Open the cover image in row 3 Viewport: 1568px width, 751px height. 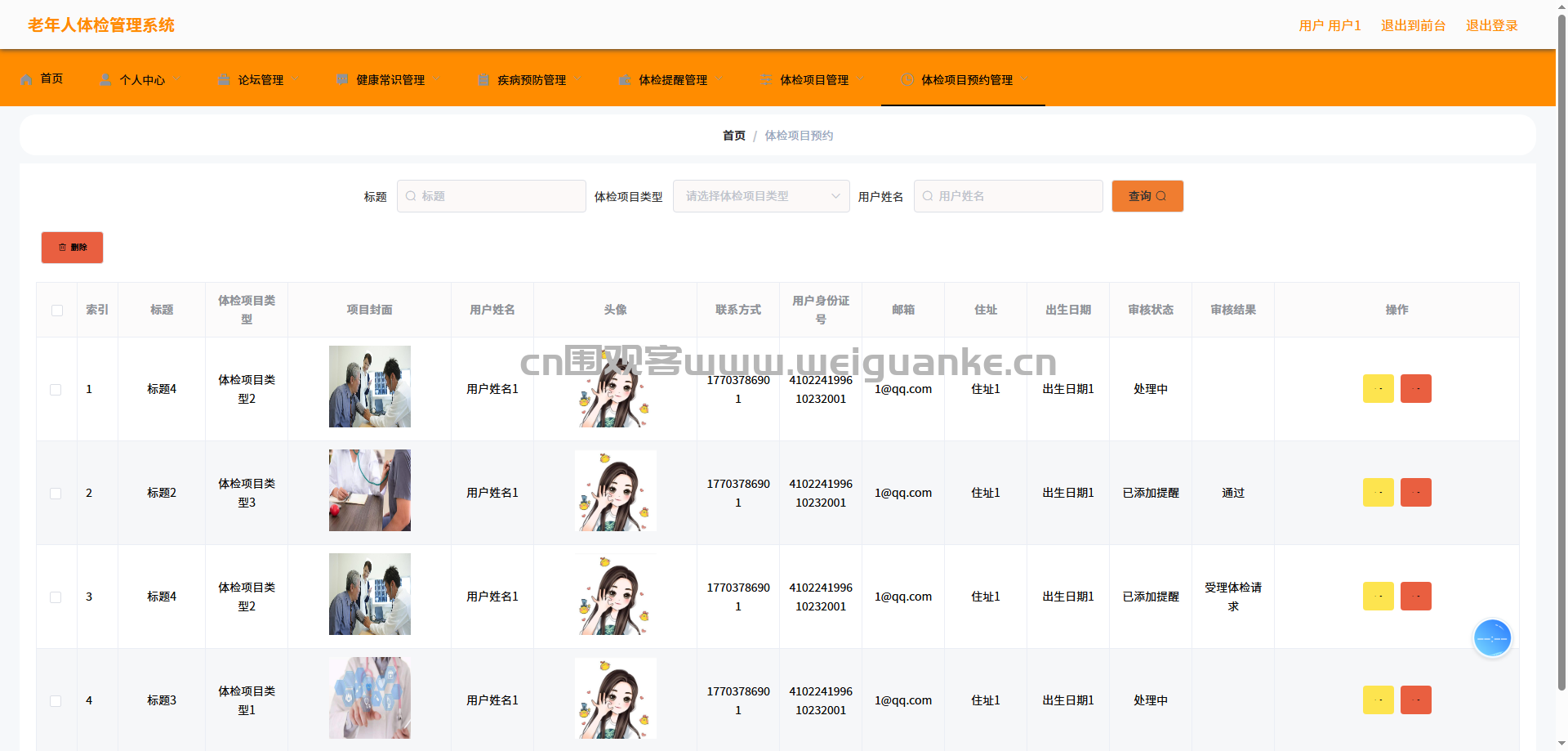click(x=370, y=594)
